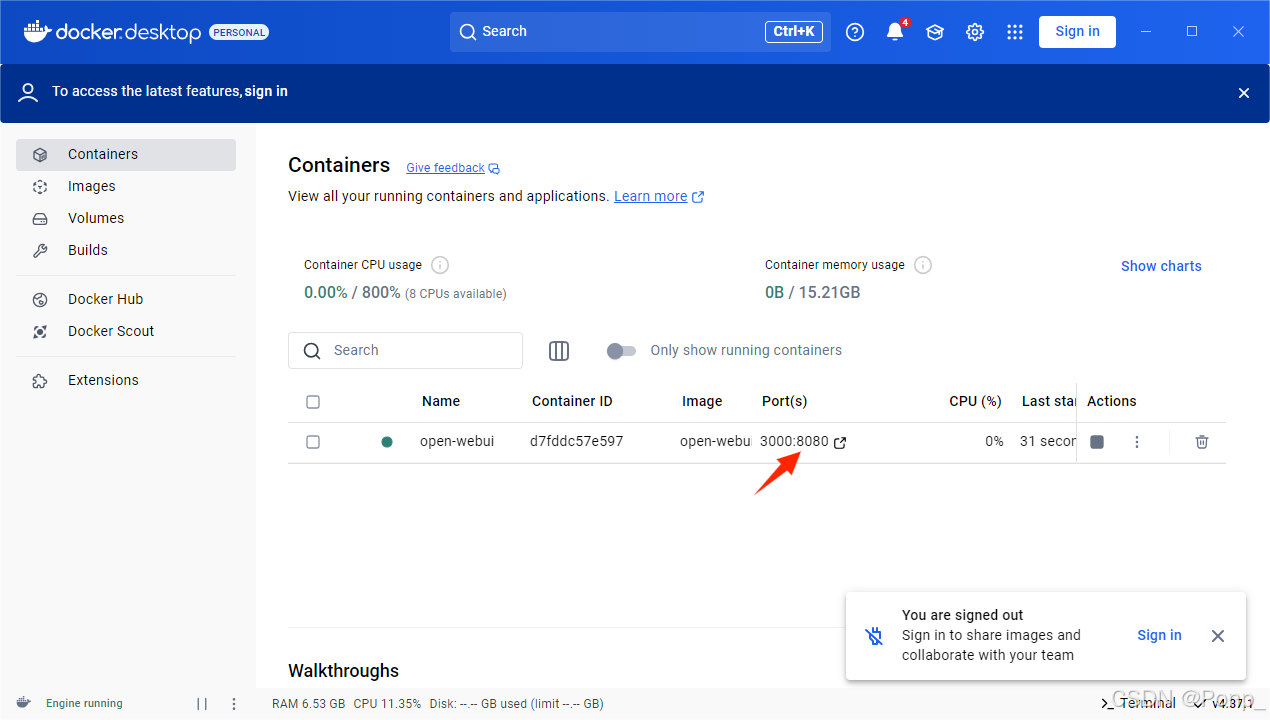This screenshot has height=720, width=1270.
Task: Click the header Search bar
Action: (x=640, y=32)
